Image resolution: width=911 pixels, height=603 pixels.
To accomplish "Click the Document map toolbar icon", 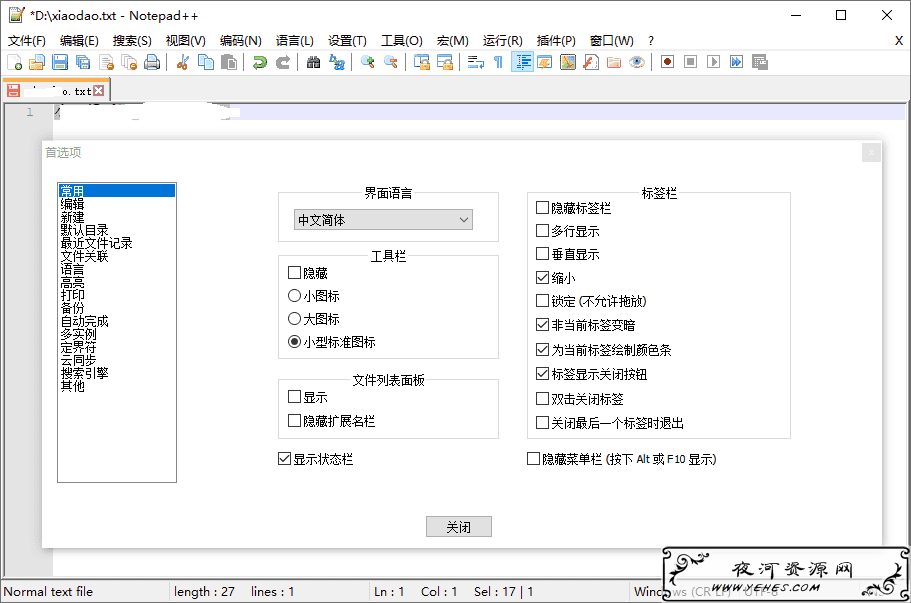I will click(568, 62).
